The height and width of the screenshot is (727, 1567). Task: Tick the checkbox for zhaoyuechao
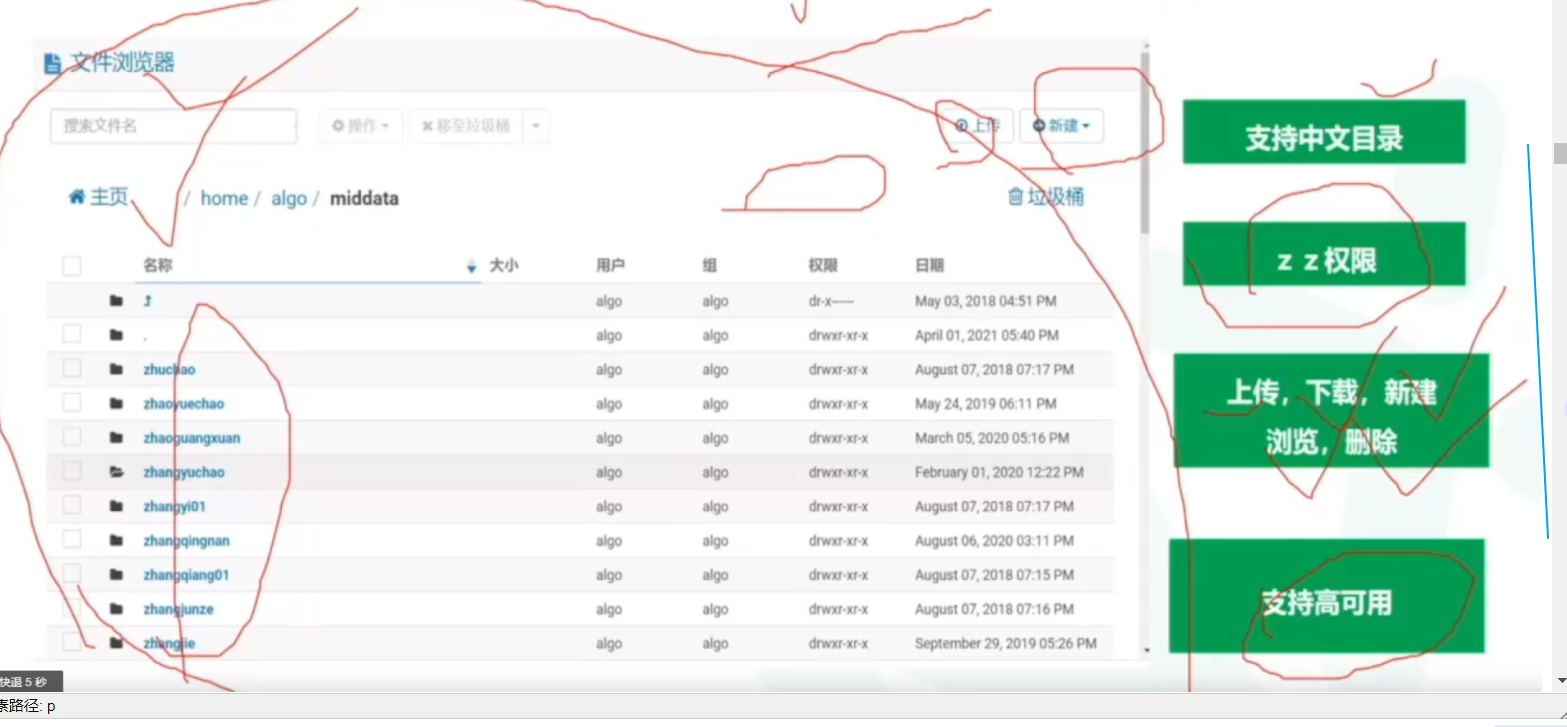pyautogui.click(x=72, y=403)
